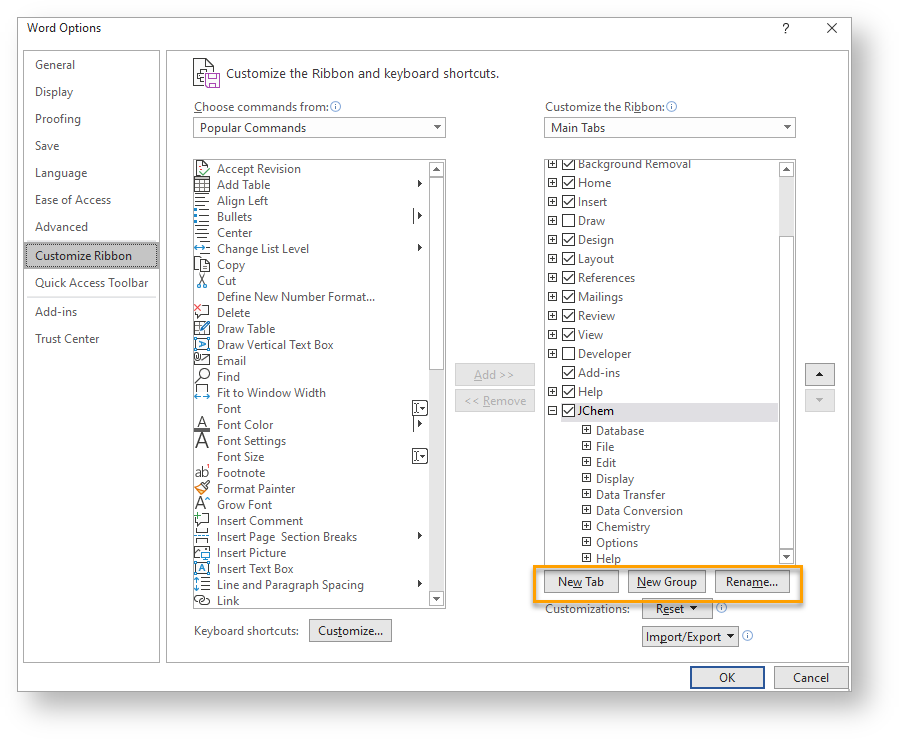
Task: Click the move-up arrow beside the tab list
Action: [819, 374]
